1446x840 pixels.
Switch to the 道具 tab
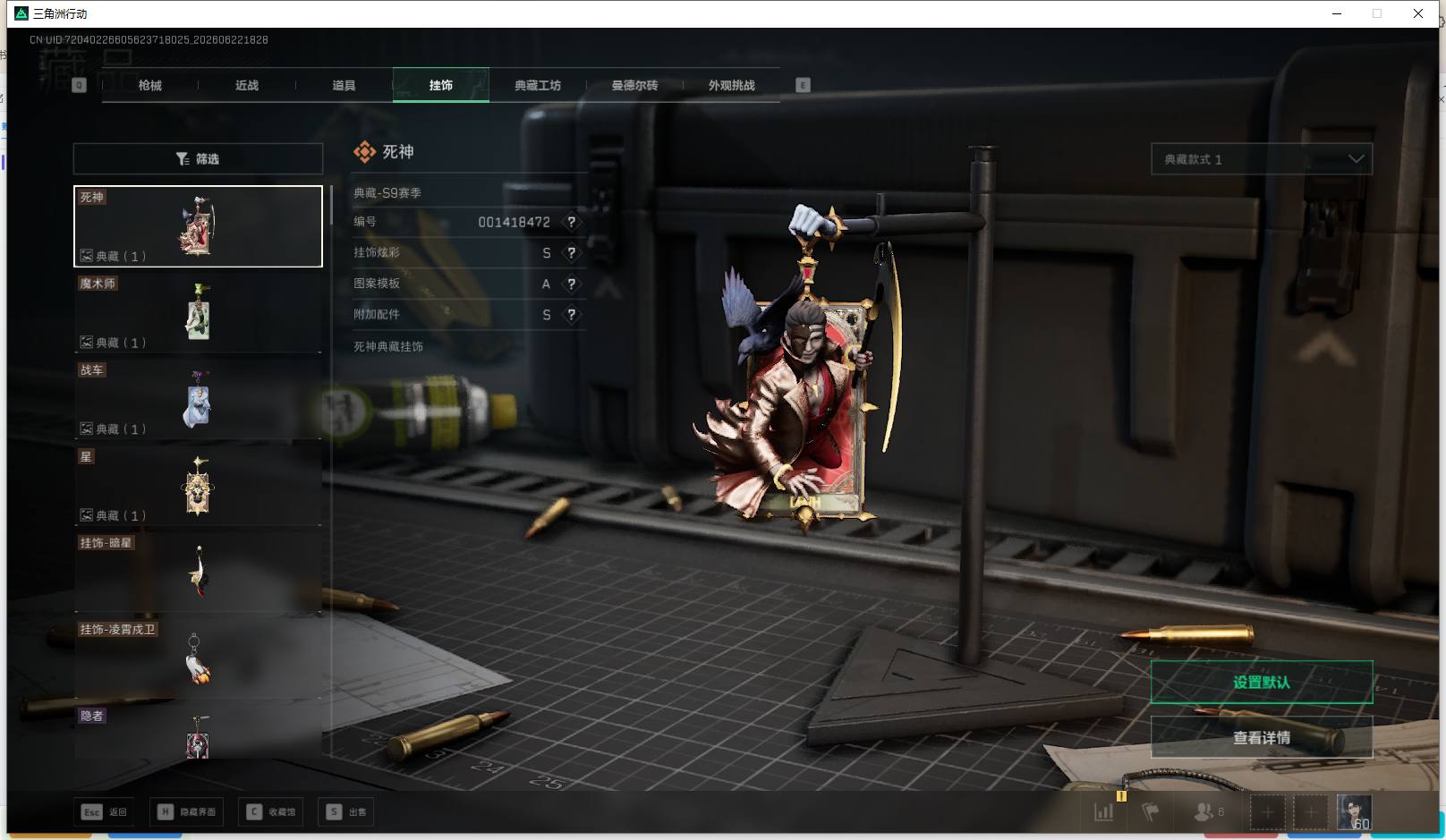[x=344, y=85]
